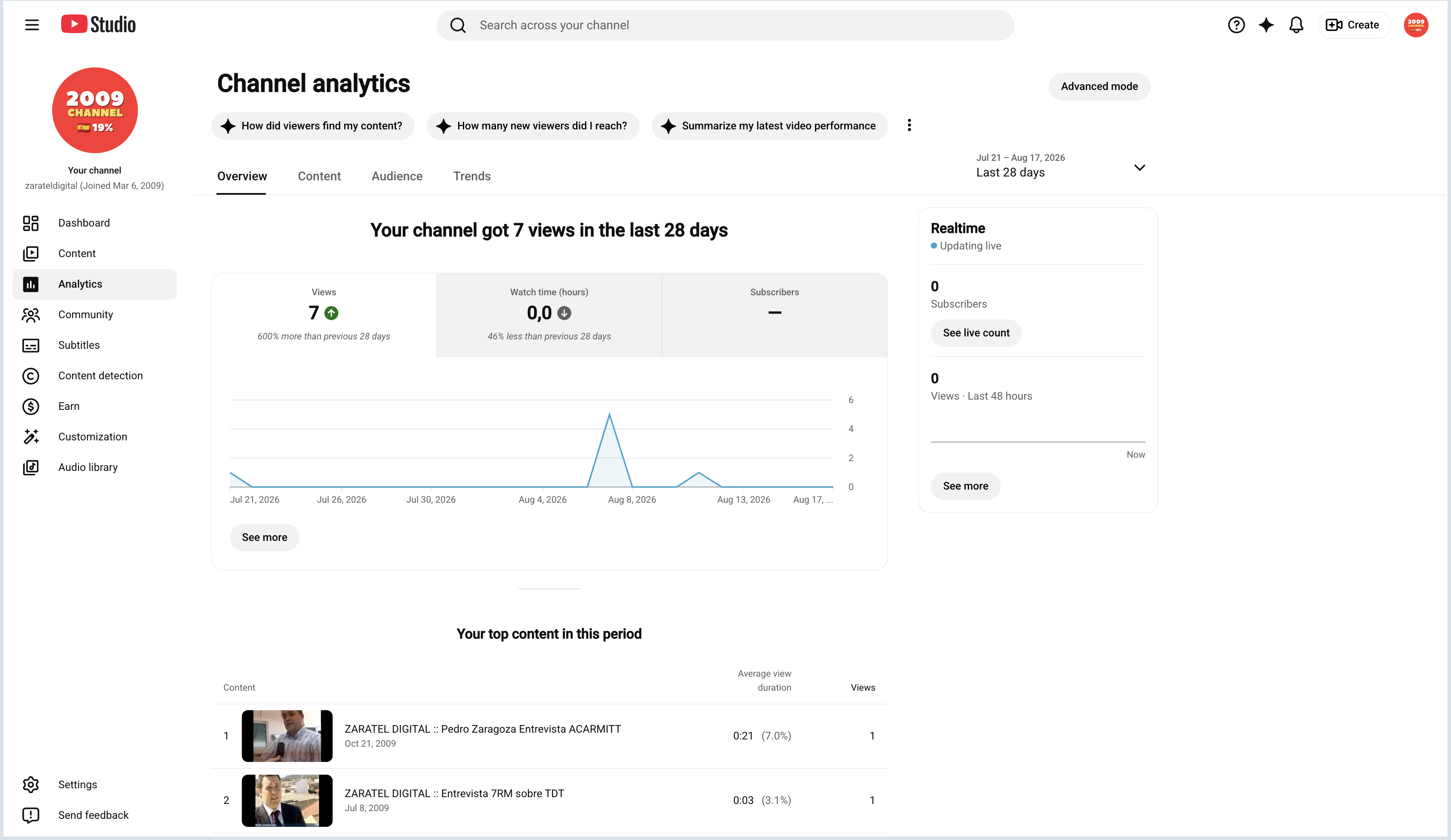Switch to the Trends tab
The width and height of the screenshot is (1451, 840).
pyautogui.click(x=472, y=176)
